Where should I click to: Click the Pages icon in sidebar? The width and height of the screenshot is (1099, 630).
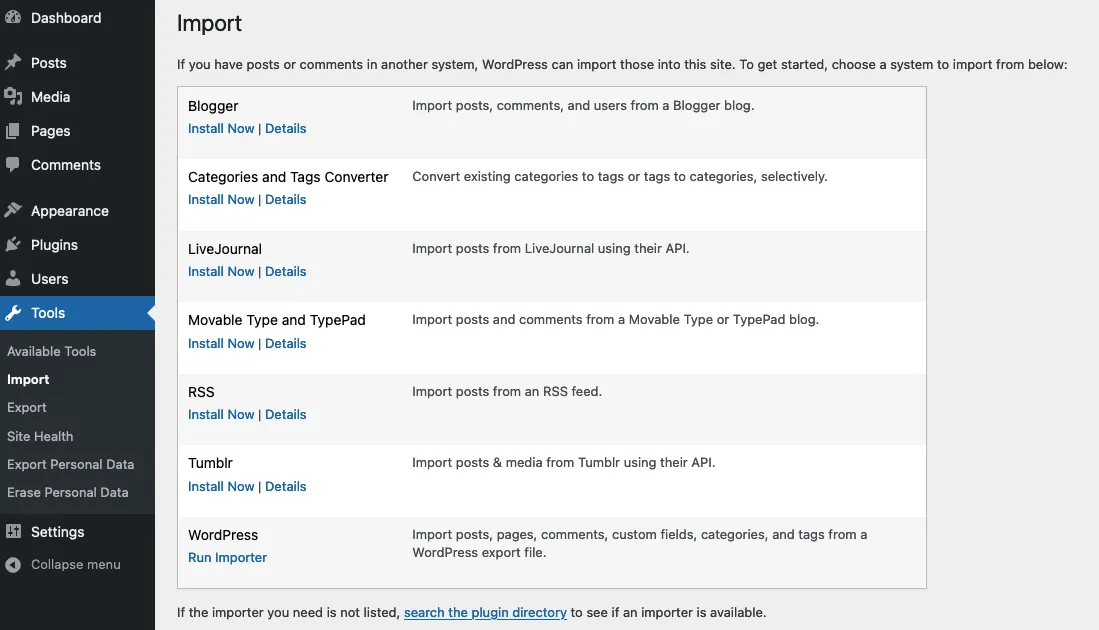pyautogui.click(x=13, y=130)
